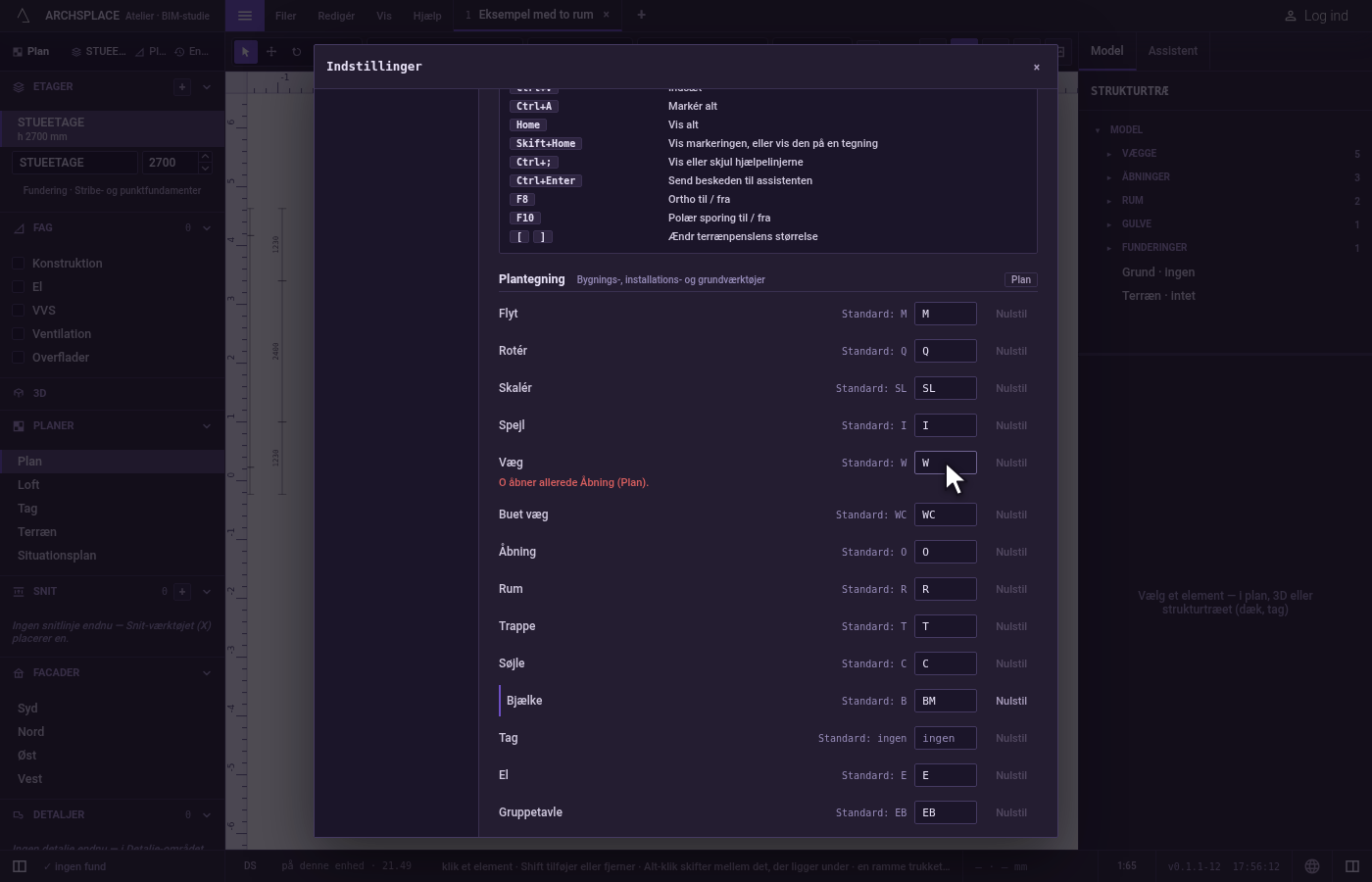Add a new floor in ETAGER

pos(182,86)
